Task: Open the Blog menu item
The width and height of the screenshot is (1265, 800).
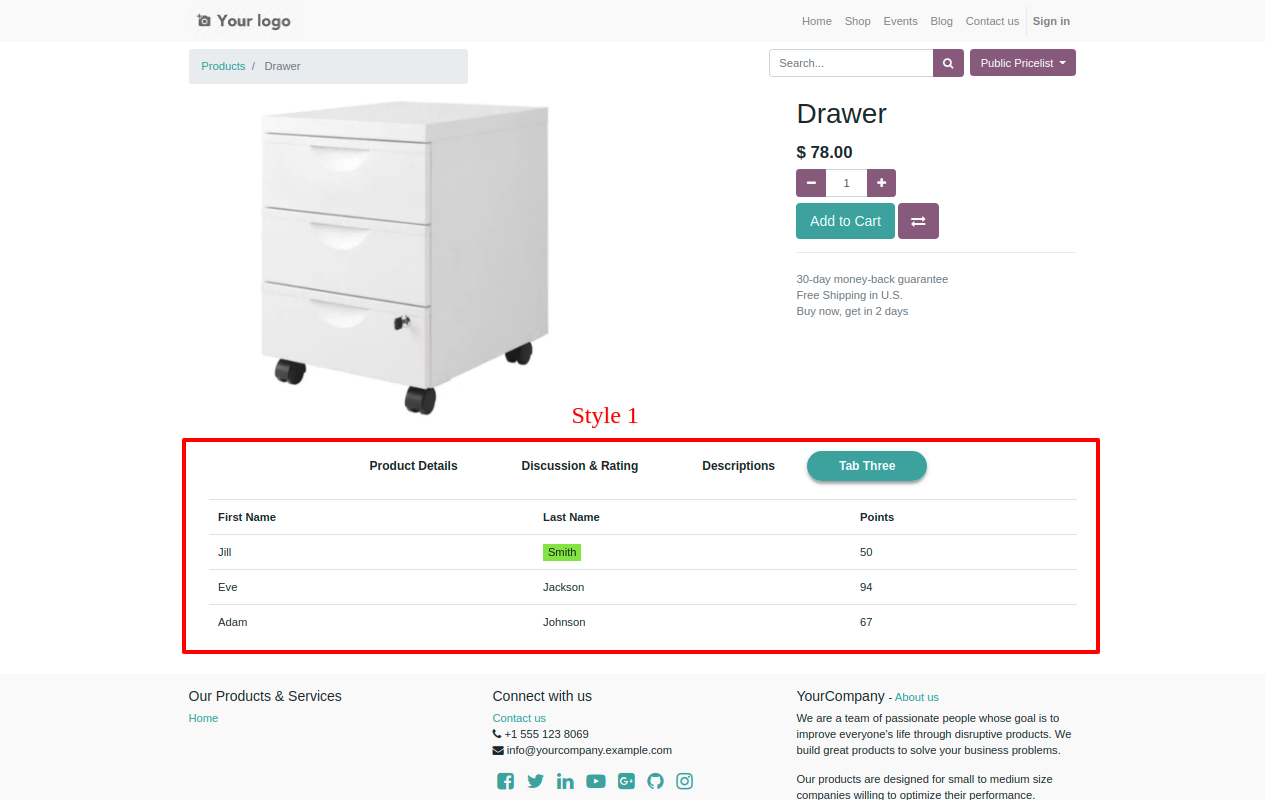Action: 942,21
